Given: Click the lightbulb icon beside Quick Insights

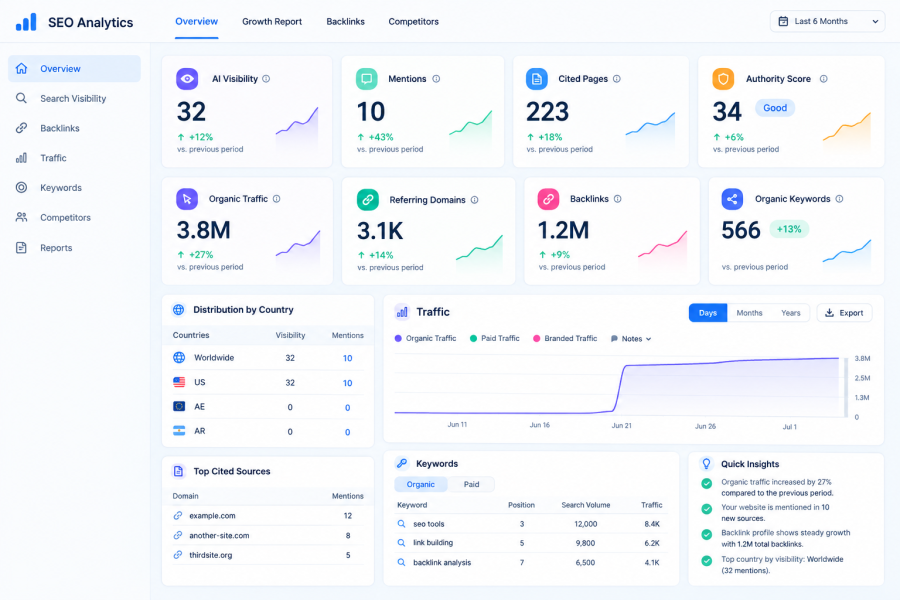Looking at the screenshot, I should (707, 463).
